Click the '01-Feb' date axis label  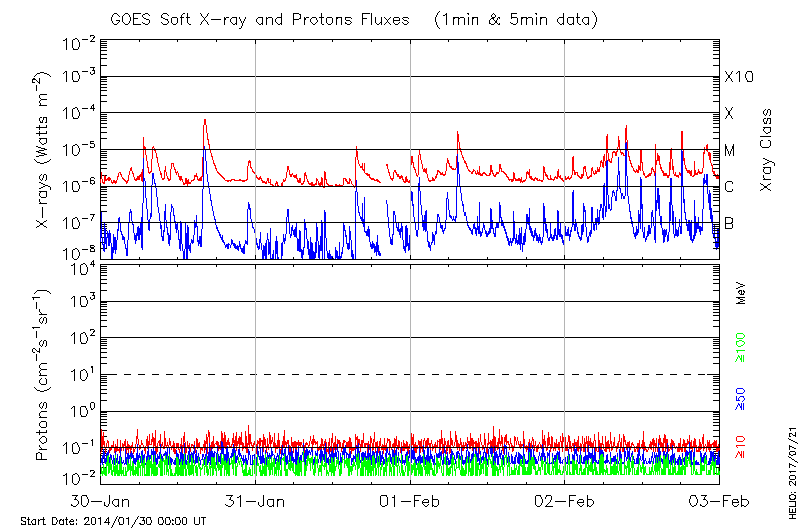pos(410,501)
